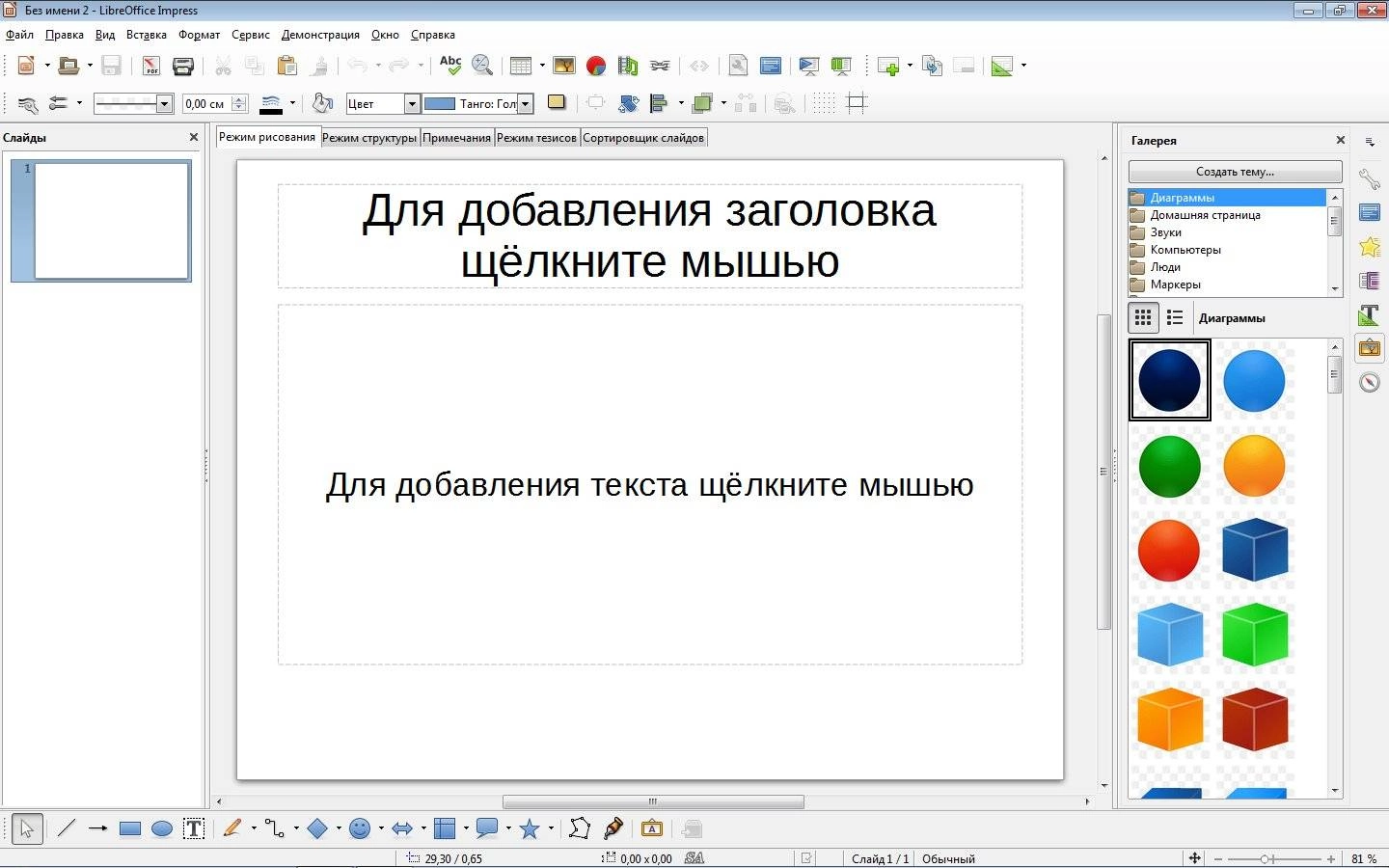Open the Вставка menu

coord(146,35)
